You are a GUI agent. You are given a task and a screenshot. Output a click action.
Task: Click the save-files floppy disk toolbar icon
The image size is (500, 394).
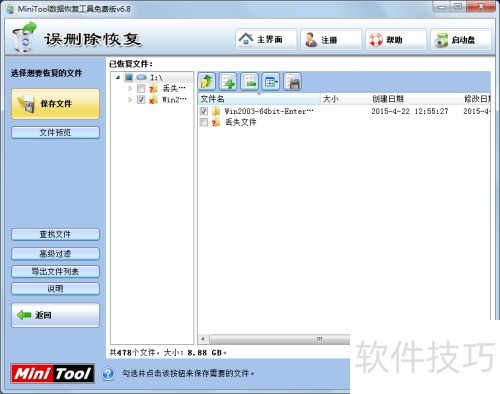coord(292,82)
